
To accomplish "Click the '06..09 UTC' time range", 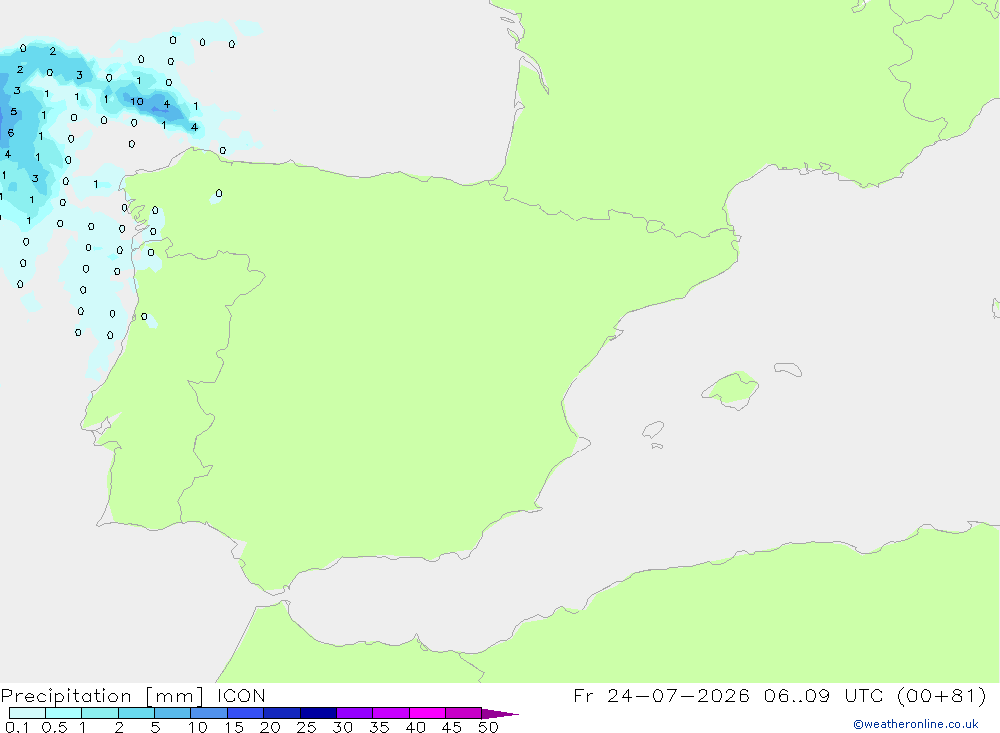I will (x=823, y=696).
